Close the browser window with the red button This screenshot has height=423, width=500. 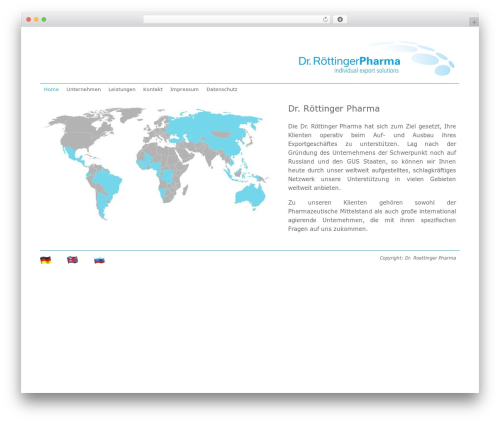29,19
